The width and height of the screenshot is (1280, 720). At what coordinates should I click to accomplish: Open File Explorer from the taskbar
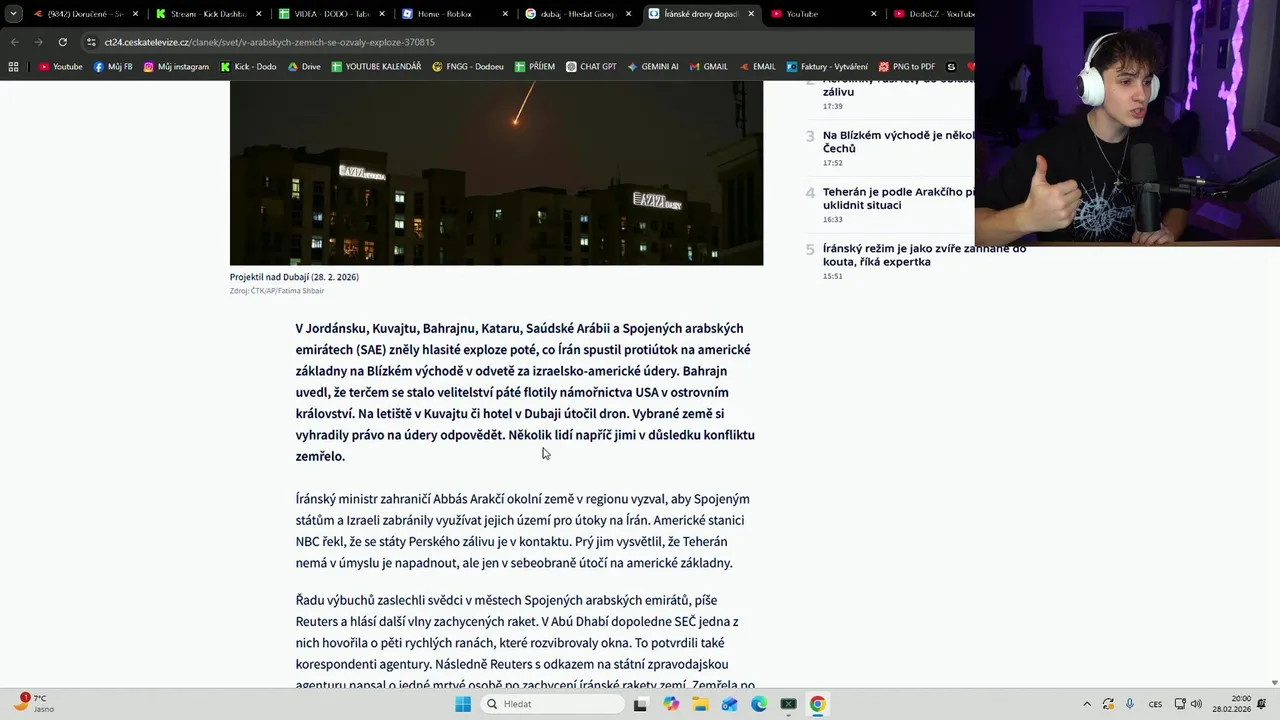700,704
